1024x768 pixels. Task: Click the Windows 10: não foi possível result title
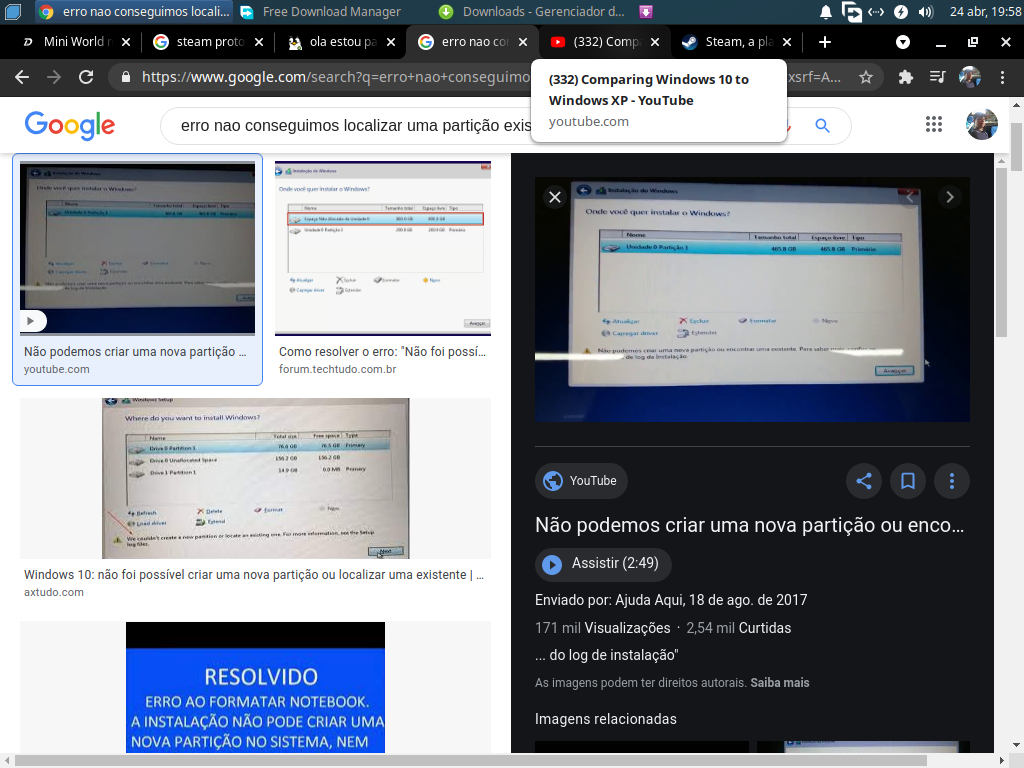(254, 575)
